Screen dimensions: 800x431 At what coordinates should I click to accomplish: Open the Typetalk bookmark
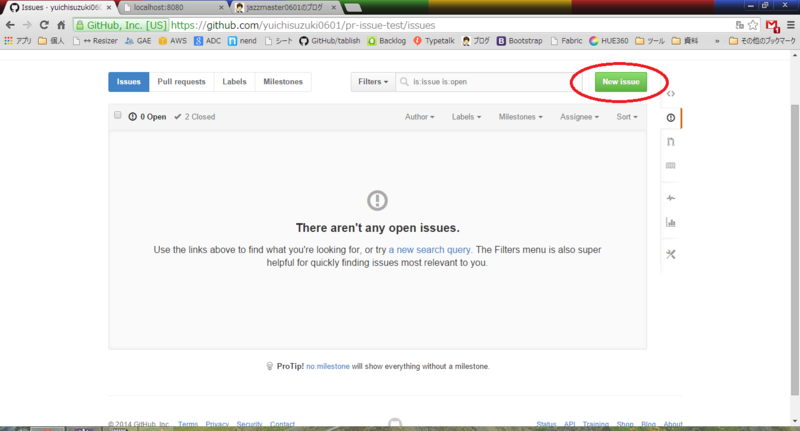pyautogui.click(x=434, y=41)
